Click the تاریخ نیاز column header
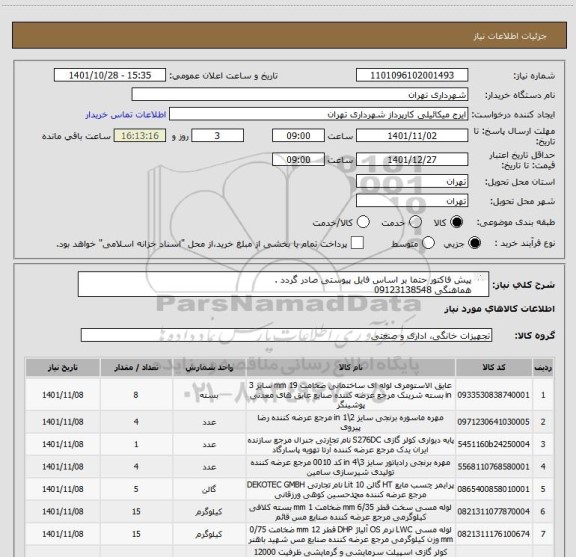 (x=63, y=367)
